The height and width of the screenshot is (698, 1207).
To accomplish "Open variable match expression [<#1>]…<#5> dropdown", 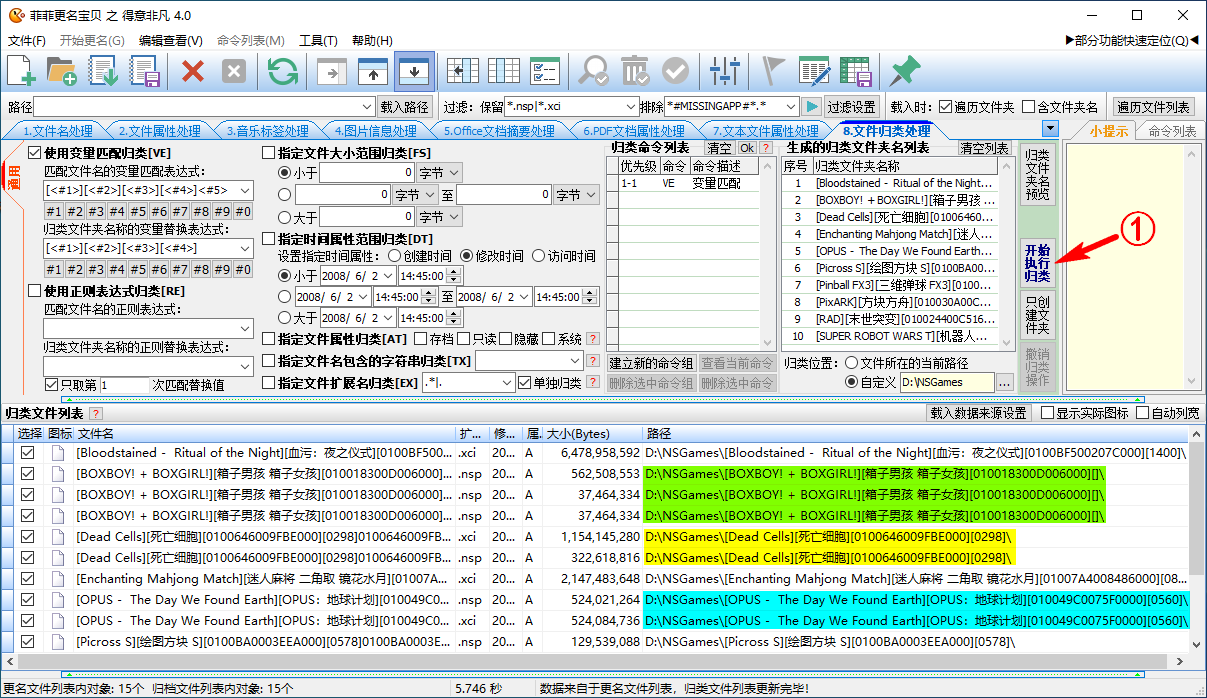I will click(246, 190).
